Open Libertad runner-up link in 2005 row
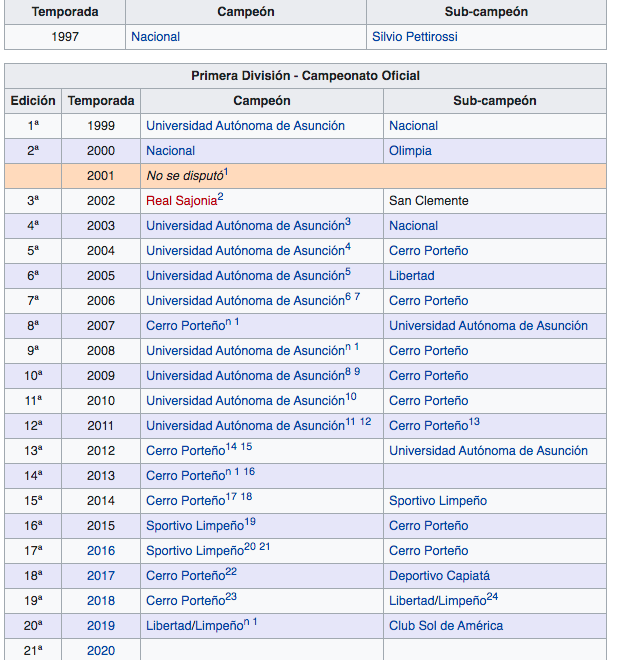Viewport: 626px width, 660px height. pos(411,276)
